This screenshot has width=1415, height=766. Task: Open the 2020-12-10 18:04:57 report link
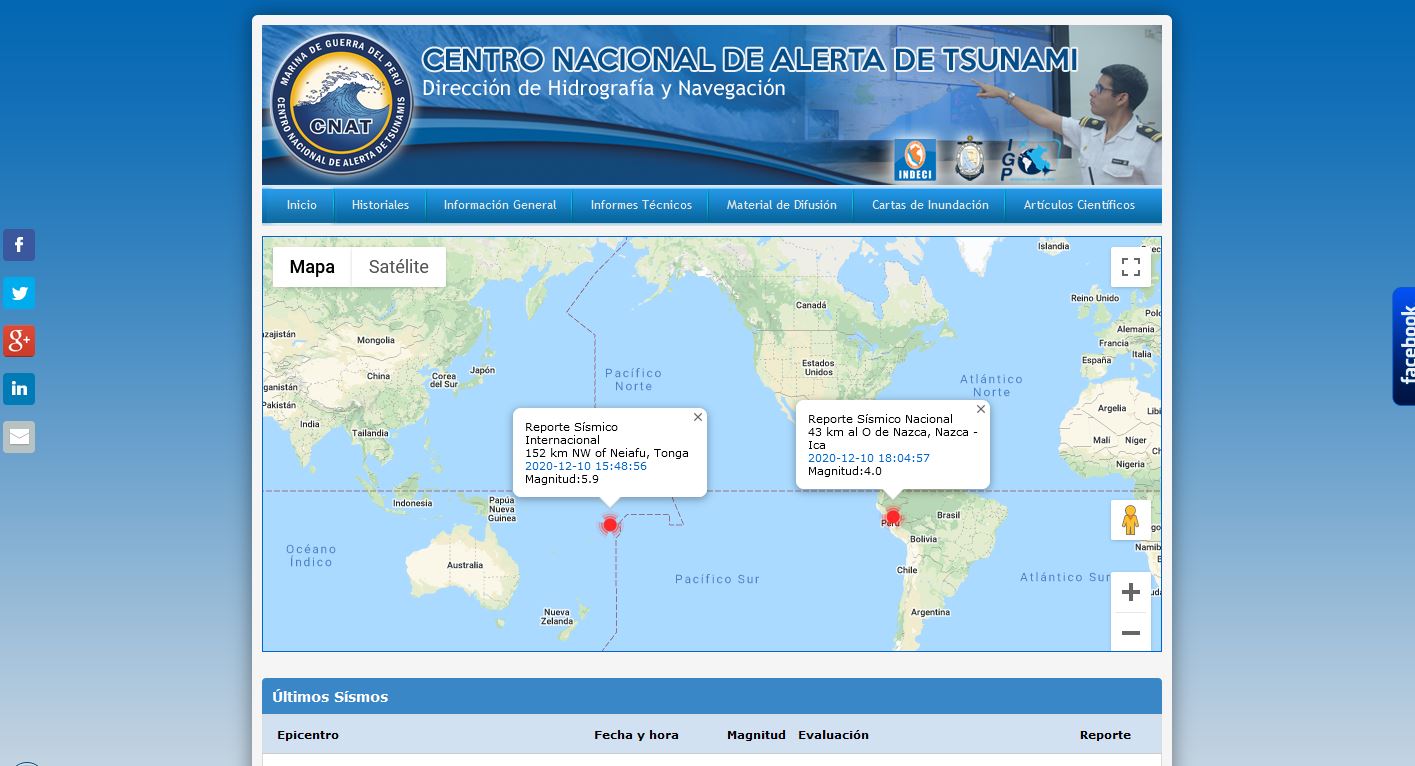click(869, 458)
